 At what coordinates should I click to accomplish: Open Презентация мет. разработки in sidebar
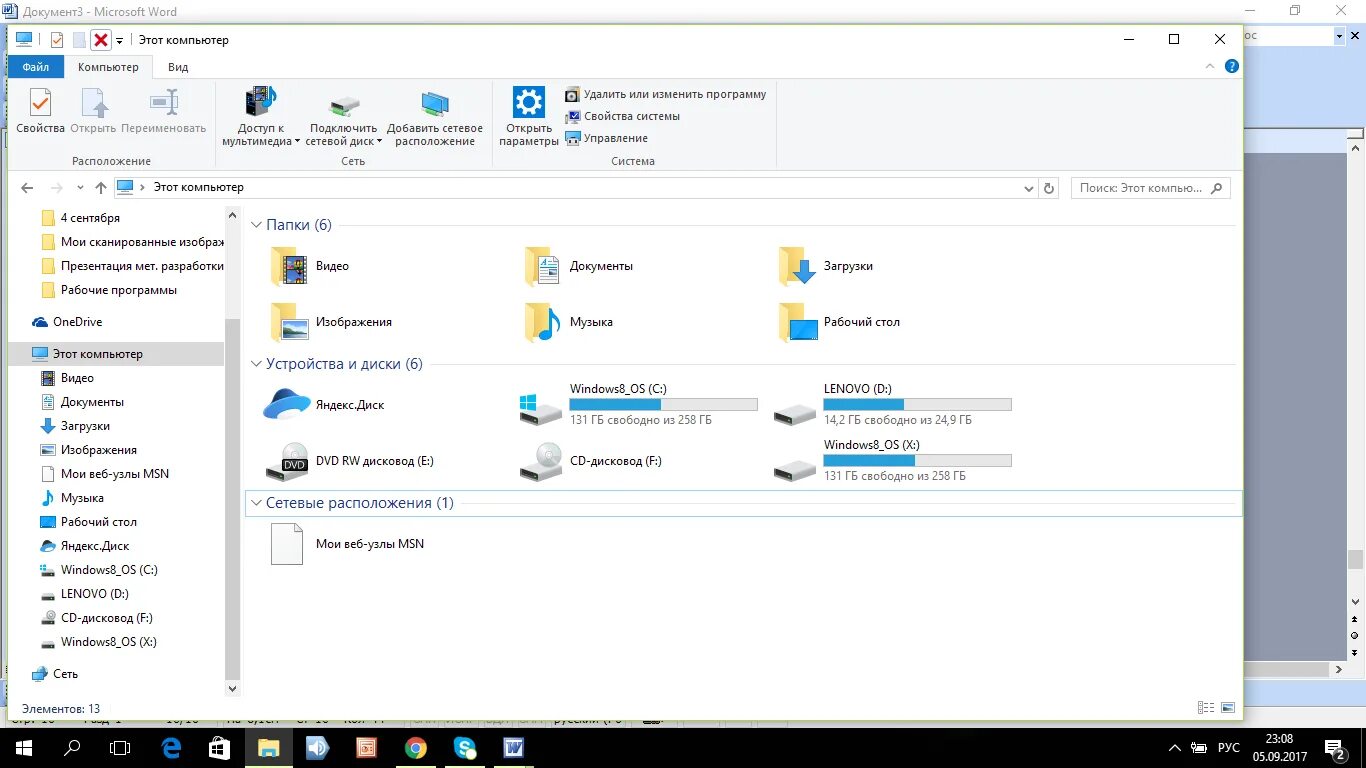(131, 266)
